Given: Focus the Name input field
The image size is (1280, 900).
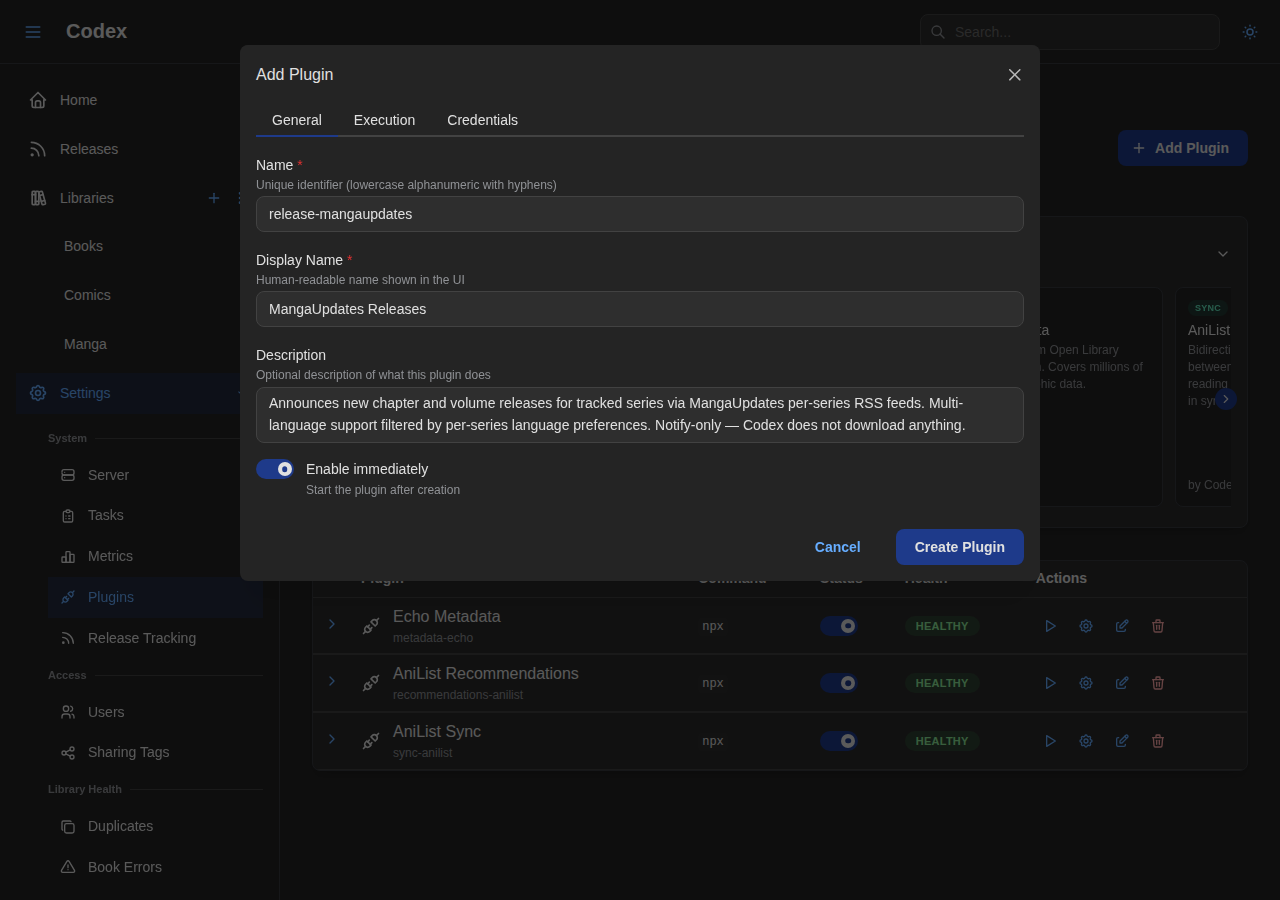Looking at the screenshot, I should 640,214.
